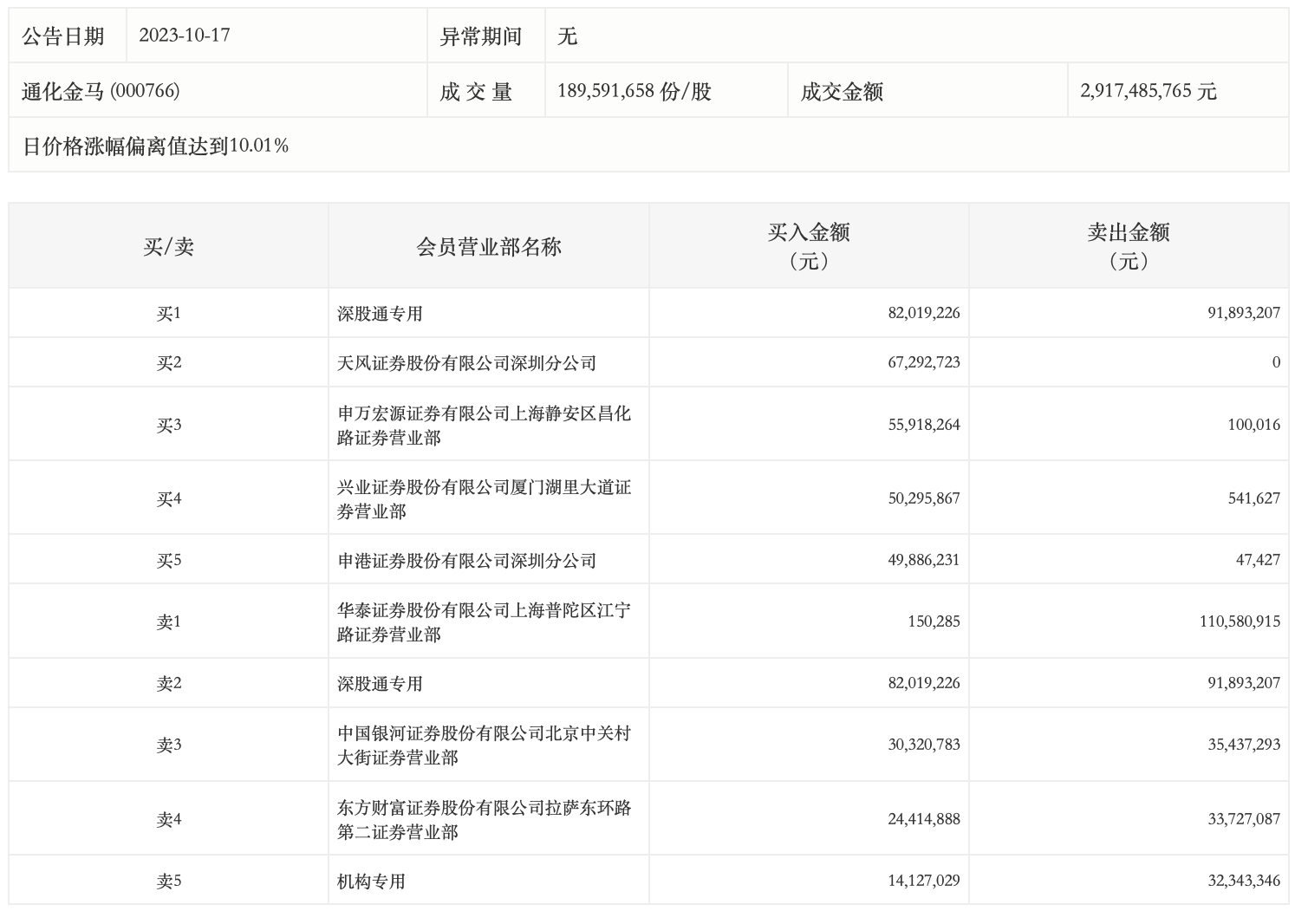1295x924 pixels.
Task: Click the 卖出金额 column header
Action: click(1128, 246)
